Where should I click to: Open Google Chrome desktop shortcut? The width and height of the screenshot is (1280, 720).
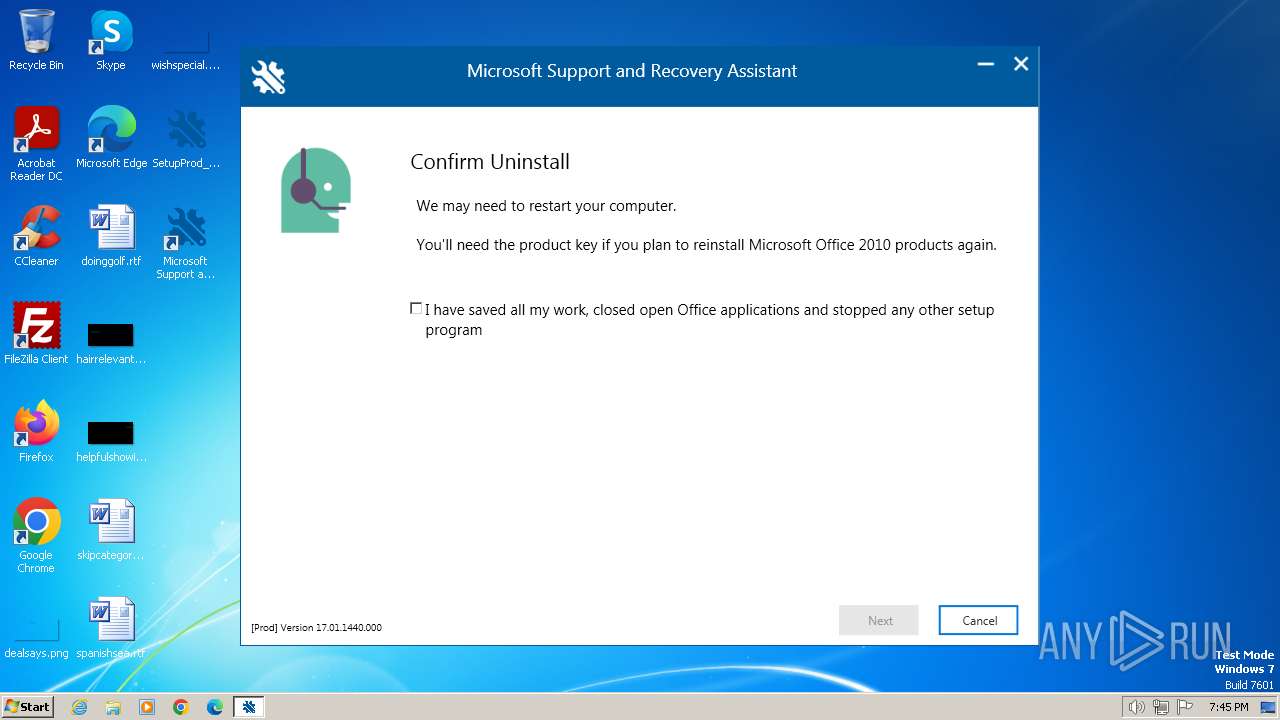pyautogui.click(x=36, y=536)
